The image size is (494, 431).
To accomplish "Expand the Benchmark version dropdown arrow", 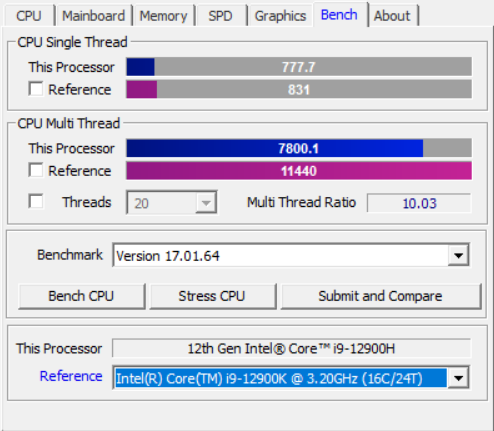I will coord(459,255).
